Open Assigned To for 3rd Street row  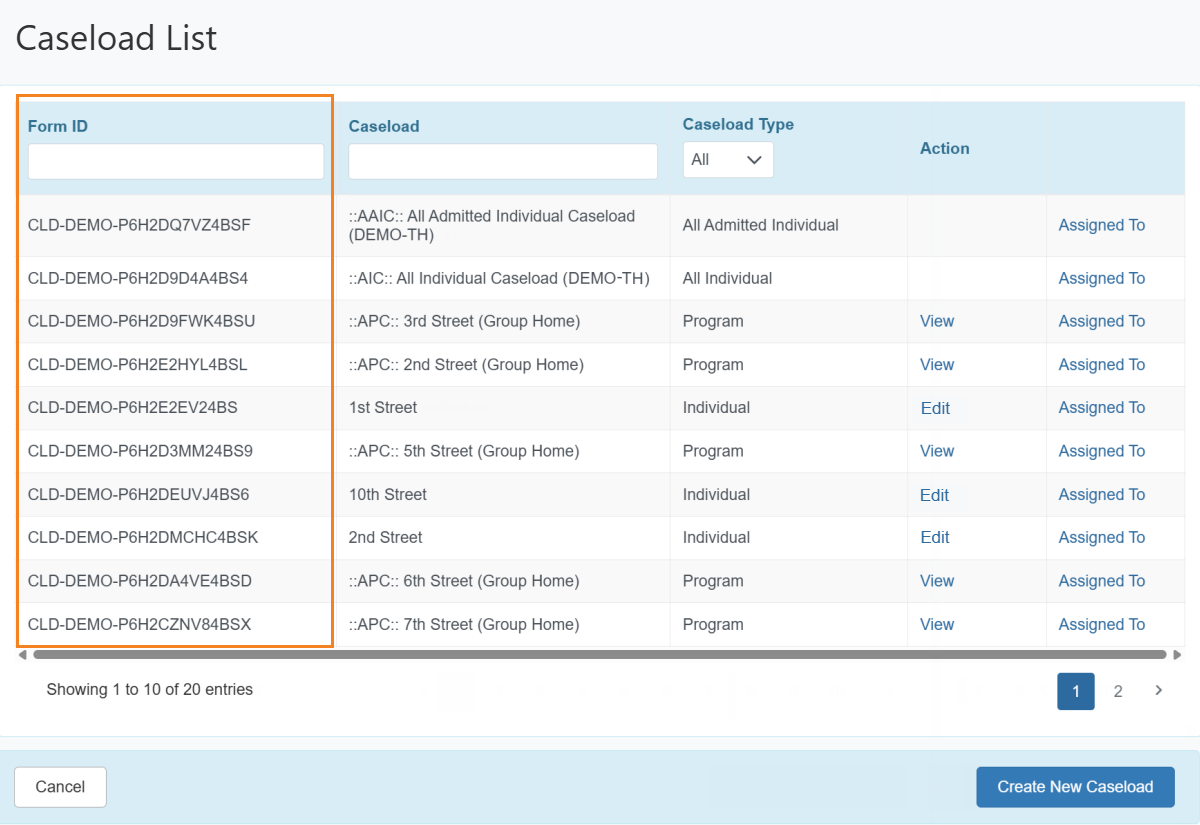click(1102, 321)
